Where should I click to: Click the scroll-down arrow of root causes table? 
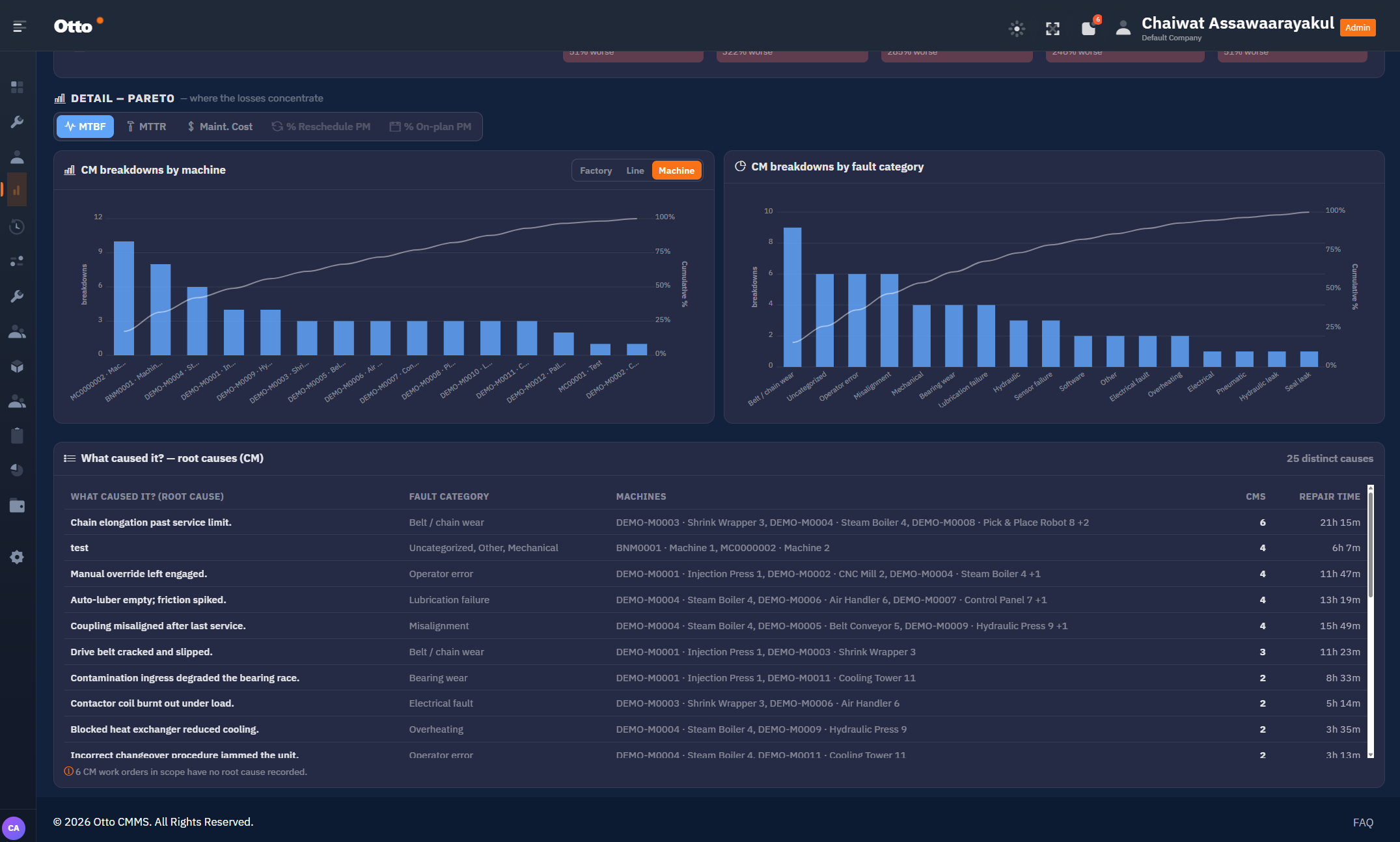coord(1370,755)
